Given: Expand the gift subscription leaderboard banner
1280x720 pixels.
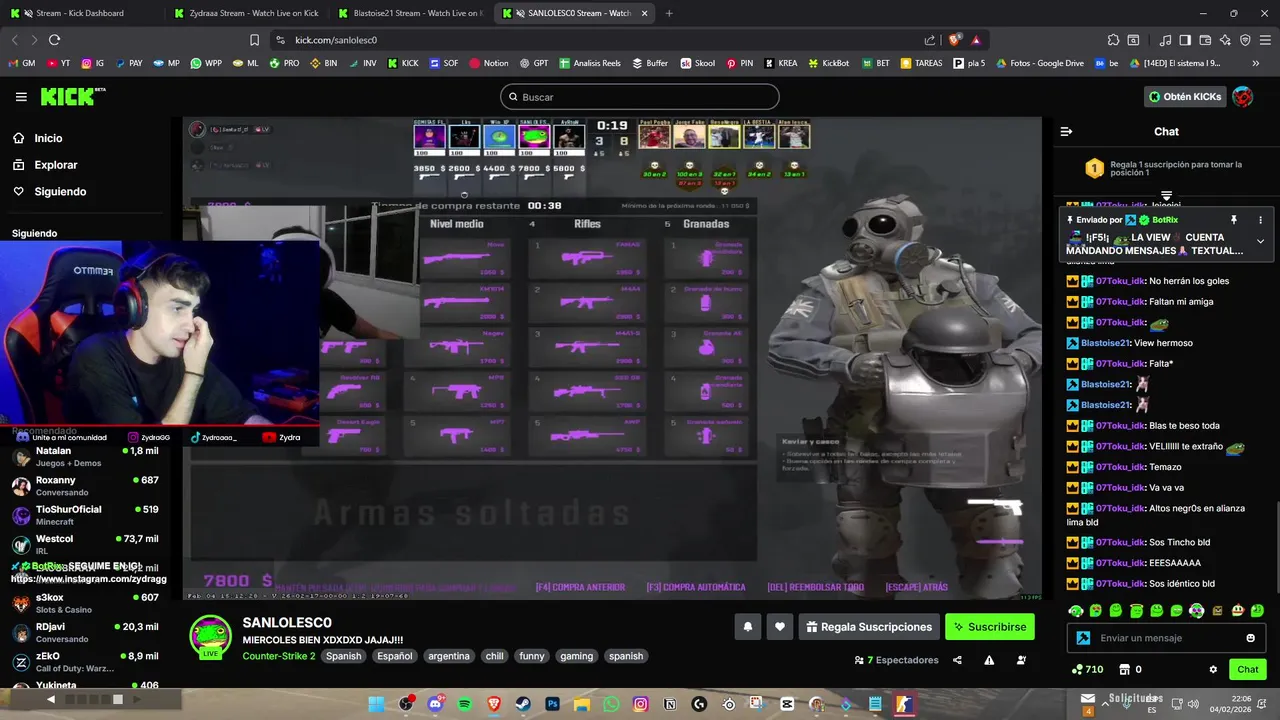Looking at the screenshot, I should tap(1166, 194).
